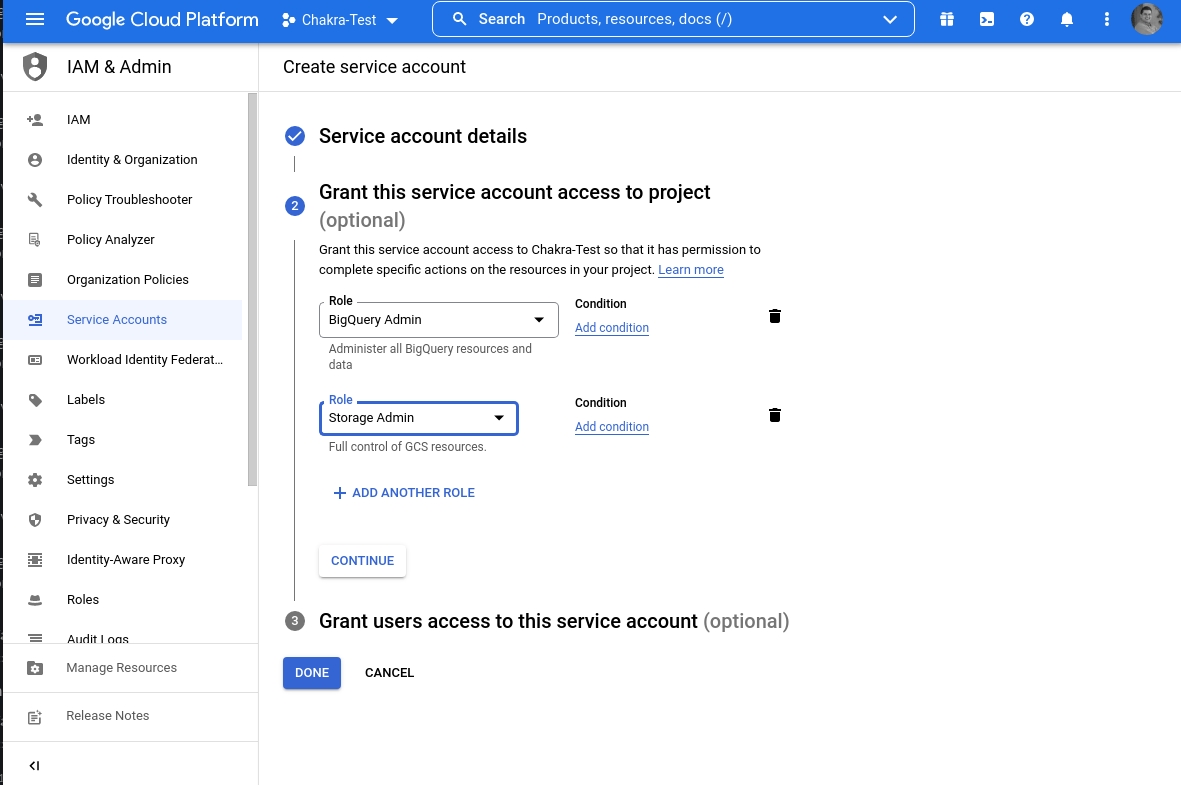Delete the Storage Admin role row
Viewport: 1181px width, 785px height.
pyautogui.click(x=774, y=415)
